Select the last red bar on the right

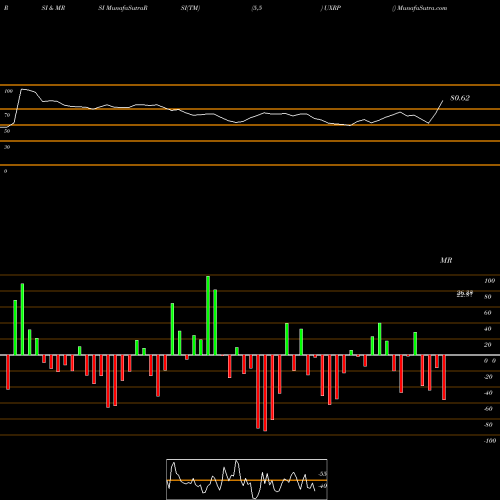pos(444,377)
